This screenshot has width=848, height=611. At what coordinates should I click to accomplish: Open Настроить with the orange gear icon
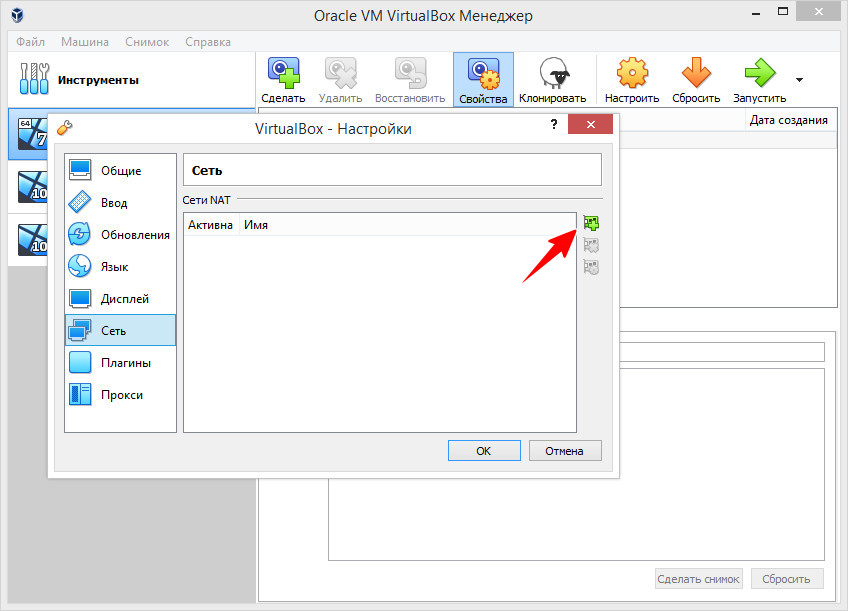(x=632, y=79)
